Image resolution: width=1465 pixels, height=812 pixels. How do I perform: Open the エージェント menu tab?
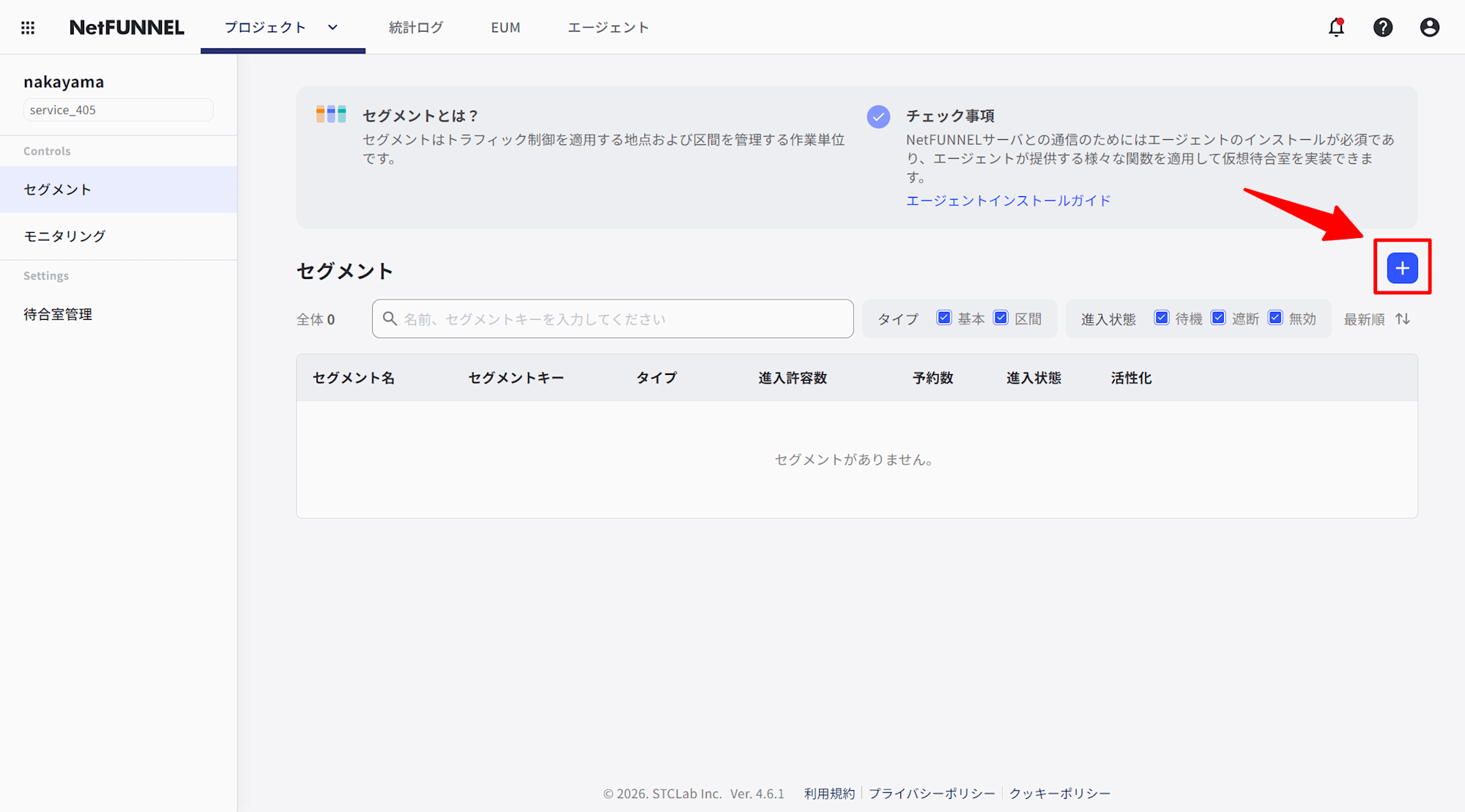(608, 28)
